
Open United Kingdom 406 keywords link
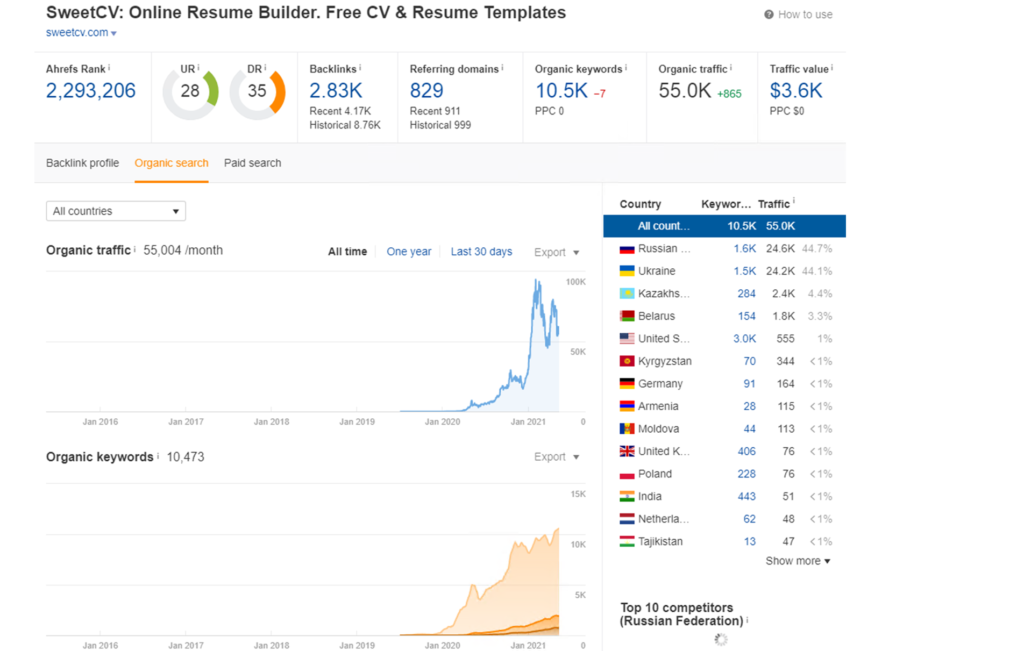(746, 451)
